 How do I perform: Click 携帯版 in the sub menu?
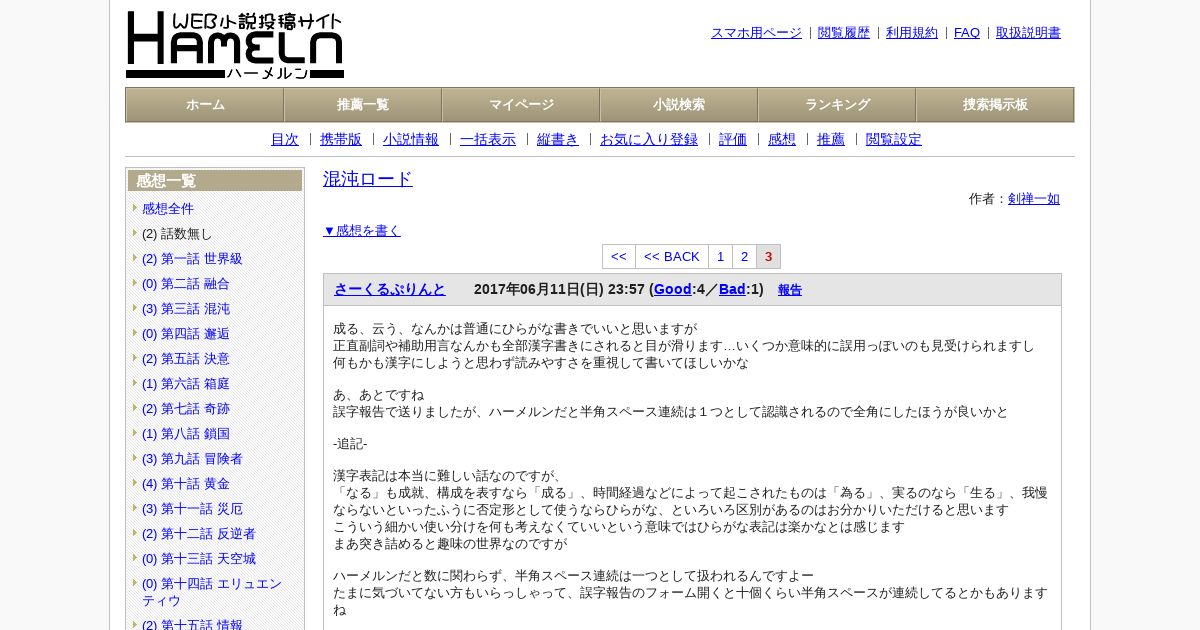coord(341,140)
